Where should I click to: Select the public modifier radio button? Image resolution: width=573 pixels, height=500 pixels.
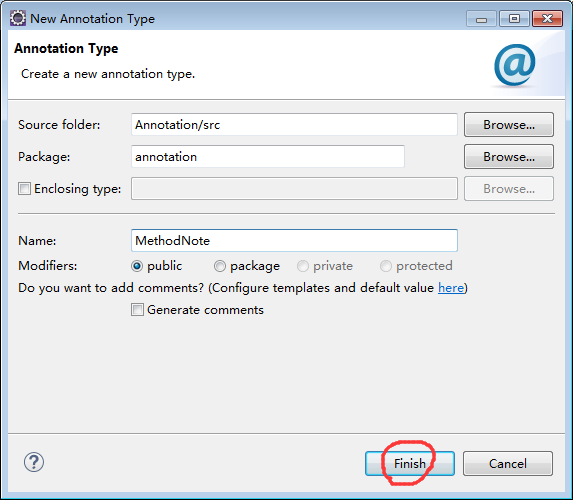point(137,266)
